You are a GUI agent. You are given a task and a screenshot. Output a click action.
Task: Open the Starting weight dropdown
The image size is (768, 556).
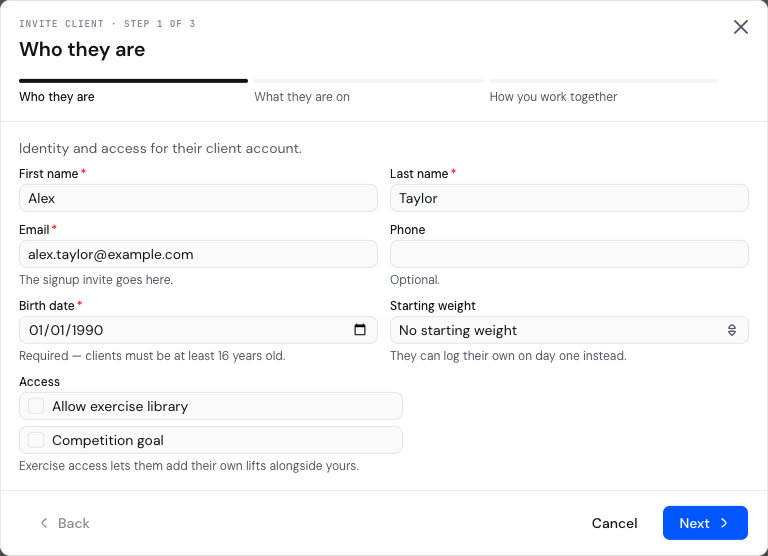click(x=569, y=330)
